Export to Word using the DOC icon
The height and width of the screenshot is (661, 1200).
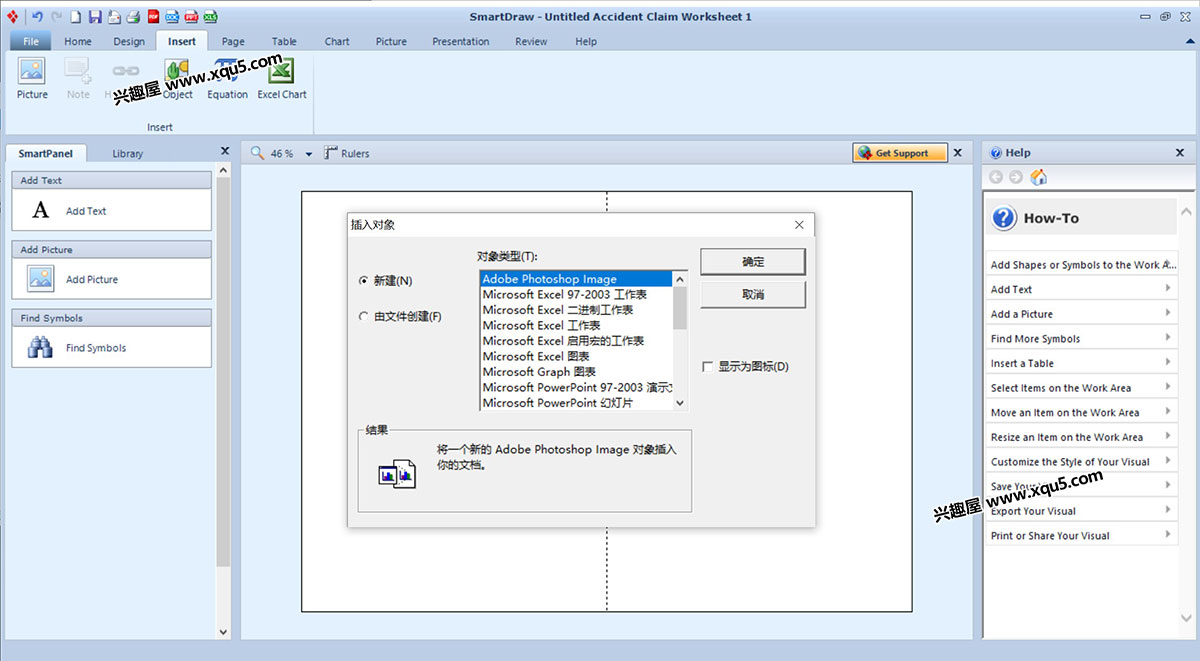click(x=172, y=16)
